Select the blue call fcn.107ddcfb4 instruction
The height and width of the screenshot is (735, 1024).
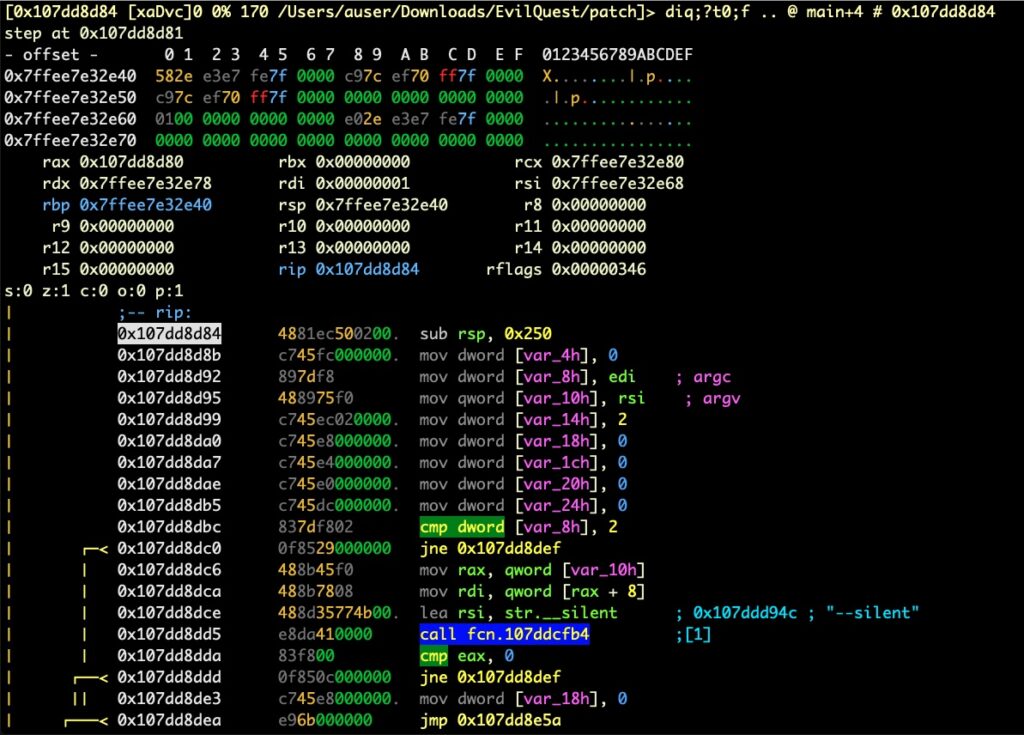[504, 634]
